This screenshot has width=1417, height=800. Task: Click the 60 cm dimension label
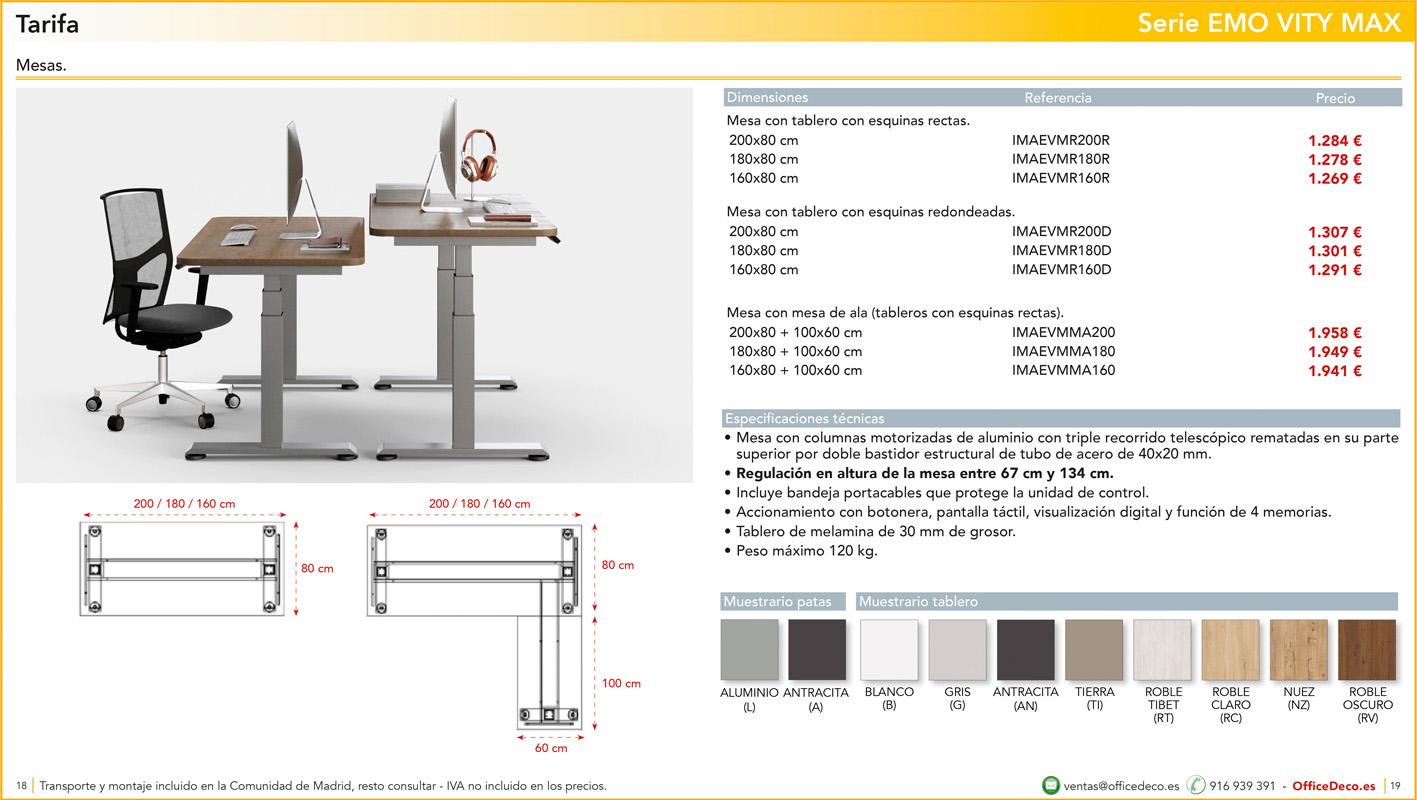(x=551, y=748)
